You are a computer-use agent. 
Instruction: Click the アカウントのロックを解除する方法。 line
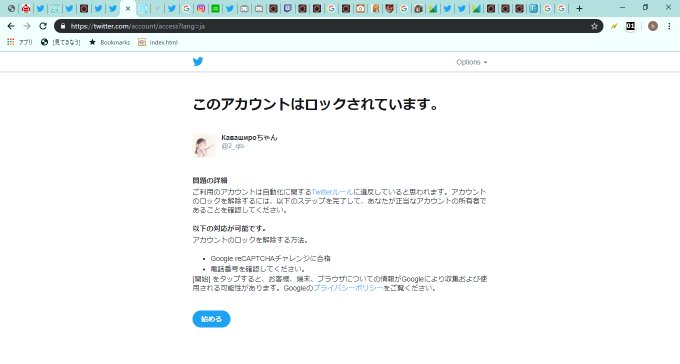pyautogui.click(x=251, y=239)
